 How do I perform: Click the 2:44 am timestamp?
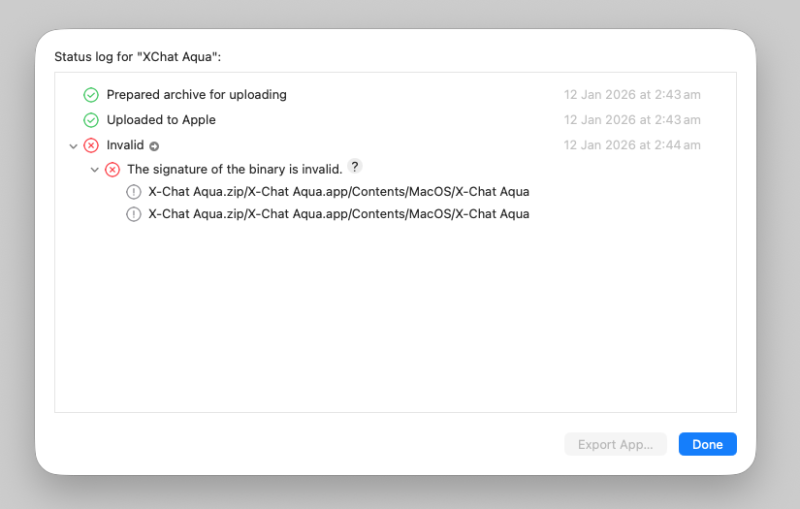point(632,145)
